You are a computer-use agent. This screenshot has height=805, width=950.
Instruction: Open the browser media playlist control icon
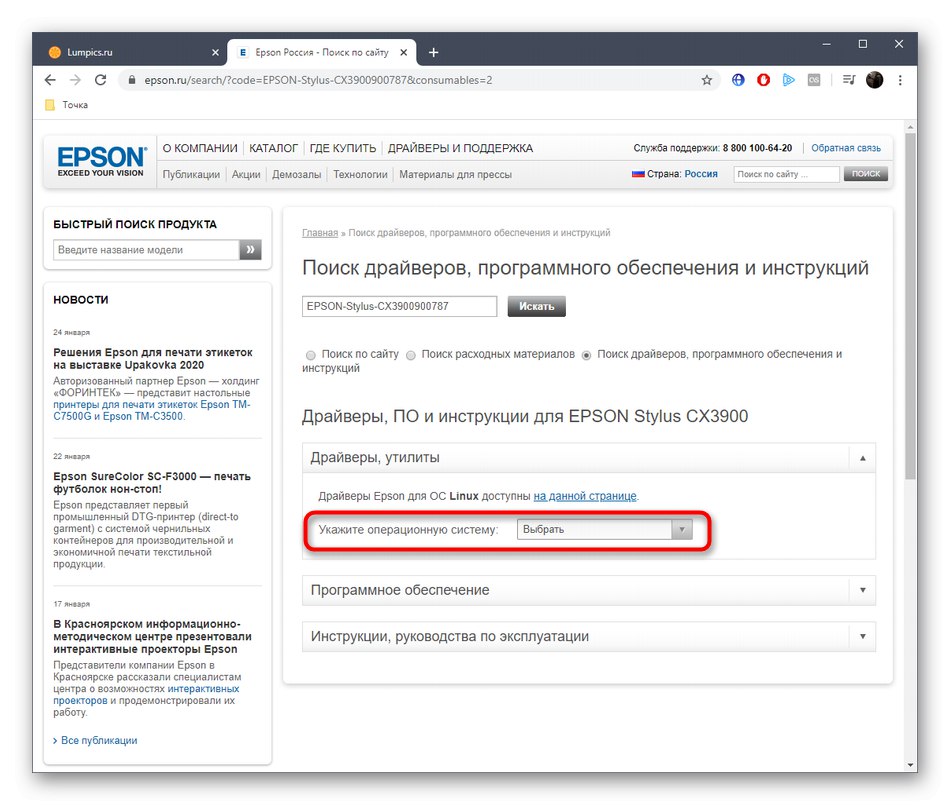click(x=847, y=79)
